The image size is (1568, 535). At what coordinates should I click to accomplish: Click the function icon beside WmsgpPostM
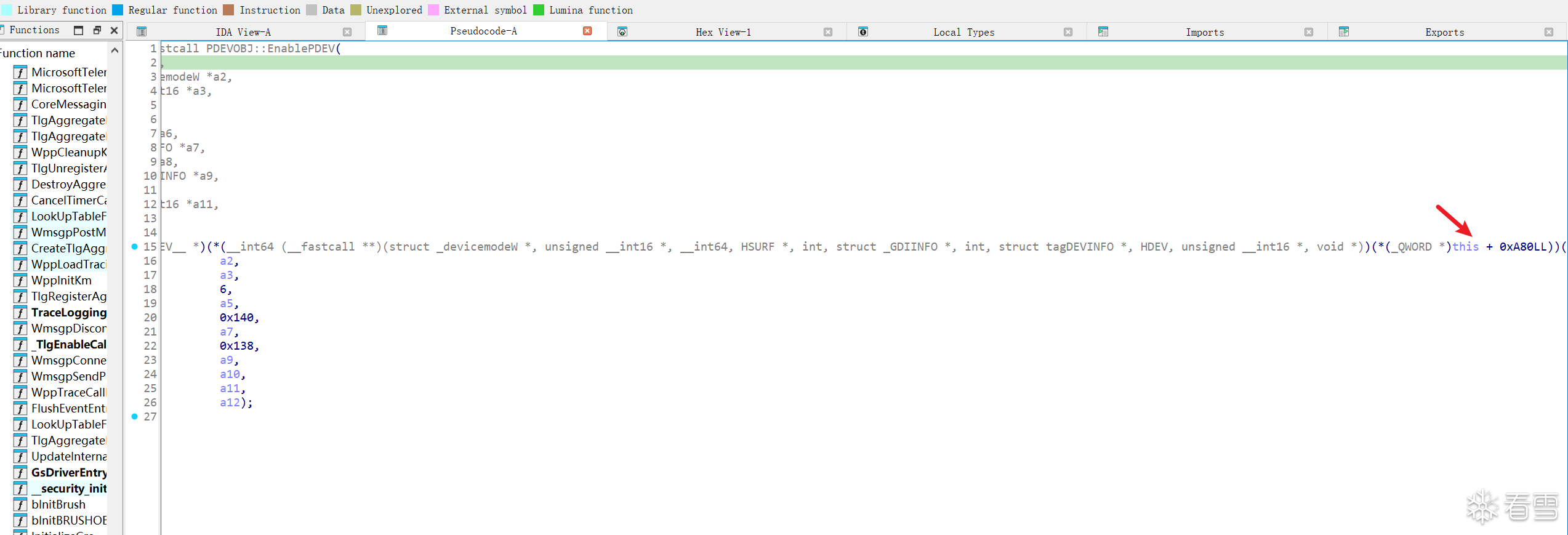pos(20,233)
